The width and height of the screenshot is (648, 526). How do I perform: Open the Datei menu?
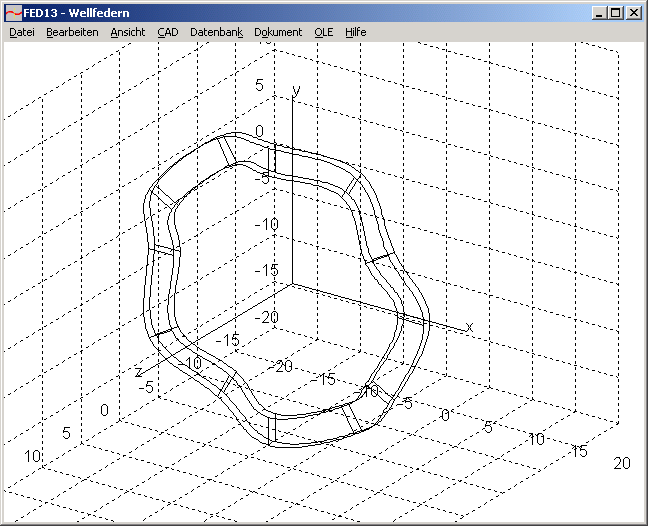(x=21, y=32)
